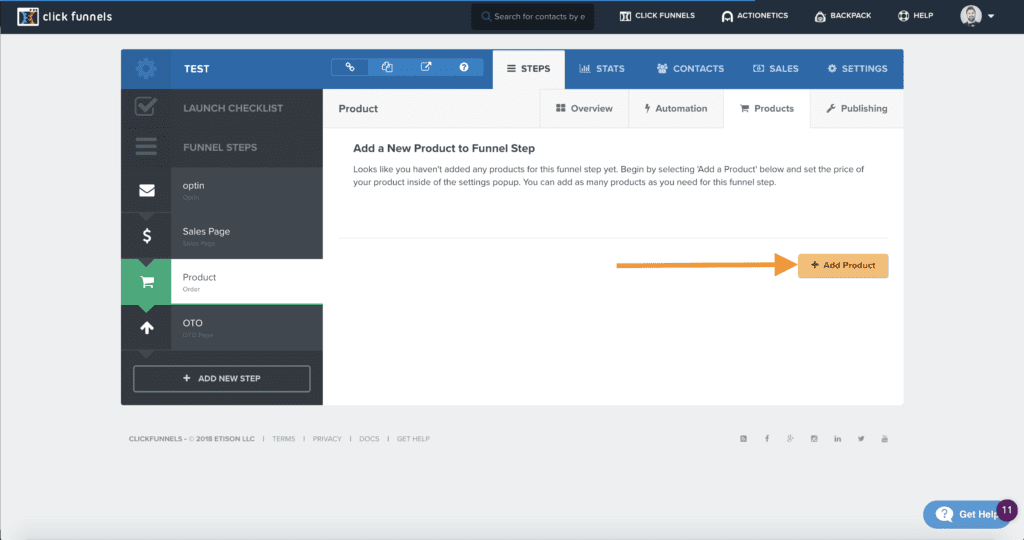Click the green shopping cart Product icon
Viewport: 1024px width, 540px height.
pyautogui.click(x=147, y=282)
